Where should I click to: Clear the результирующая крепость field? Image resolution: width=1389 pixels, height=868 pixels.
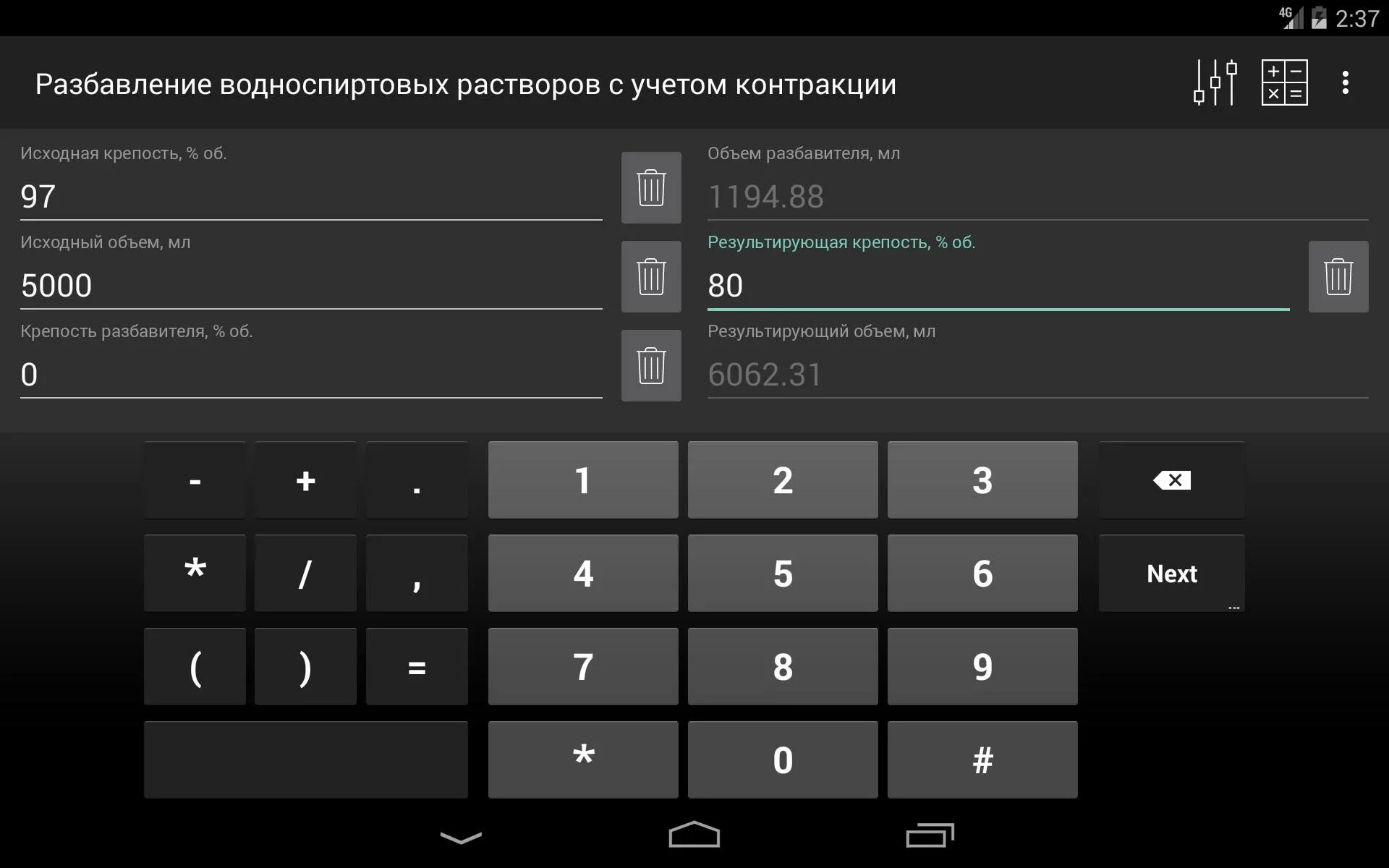pos(1339,276)
